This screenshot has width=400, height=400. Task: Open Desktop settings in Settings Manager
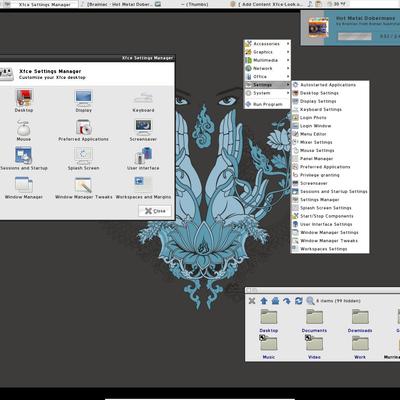24,100
